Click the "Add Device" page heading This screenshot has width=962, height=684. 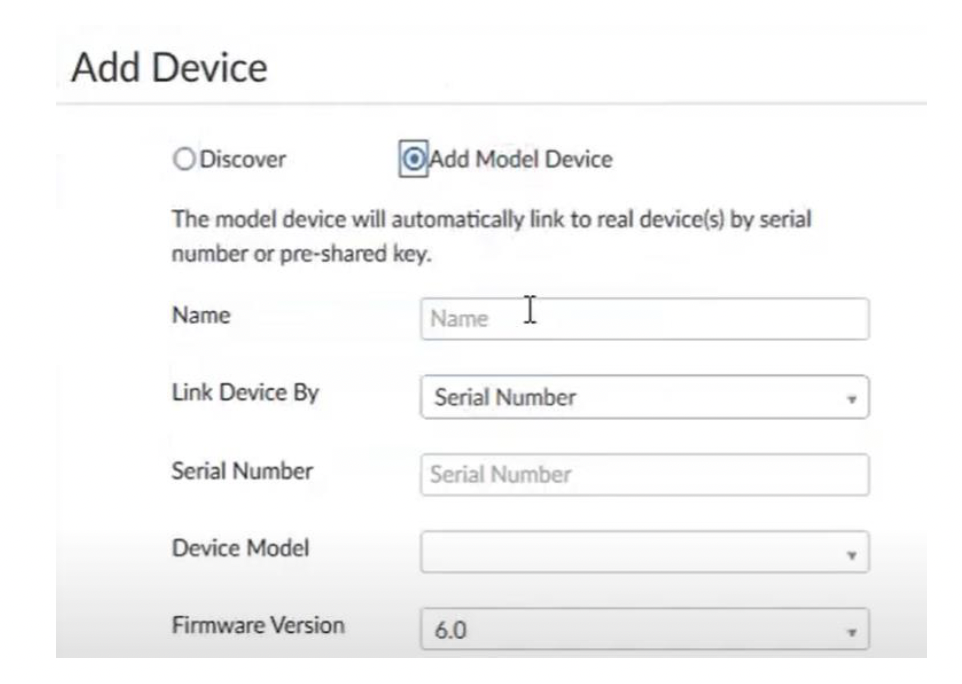point(170,68)
